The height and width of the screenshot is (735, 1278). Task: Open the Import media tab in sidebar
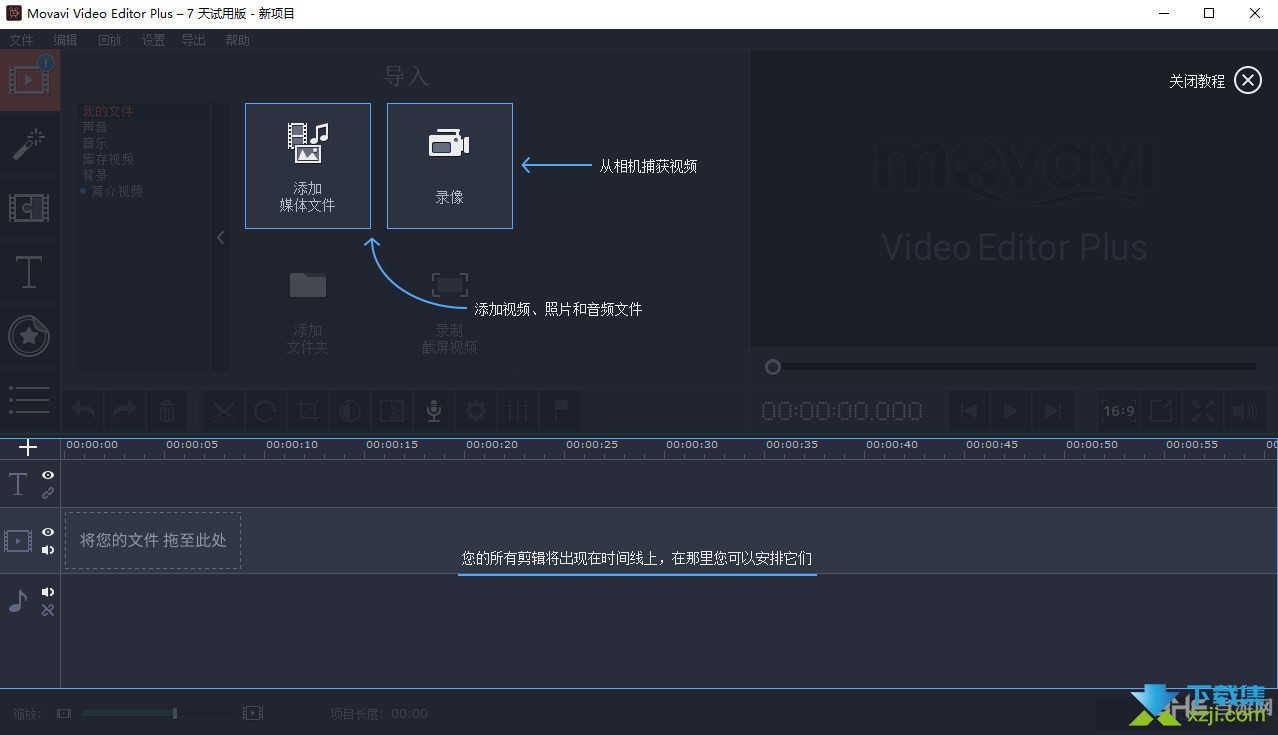pos(30,80)
